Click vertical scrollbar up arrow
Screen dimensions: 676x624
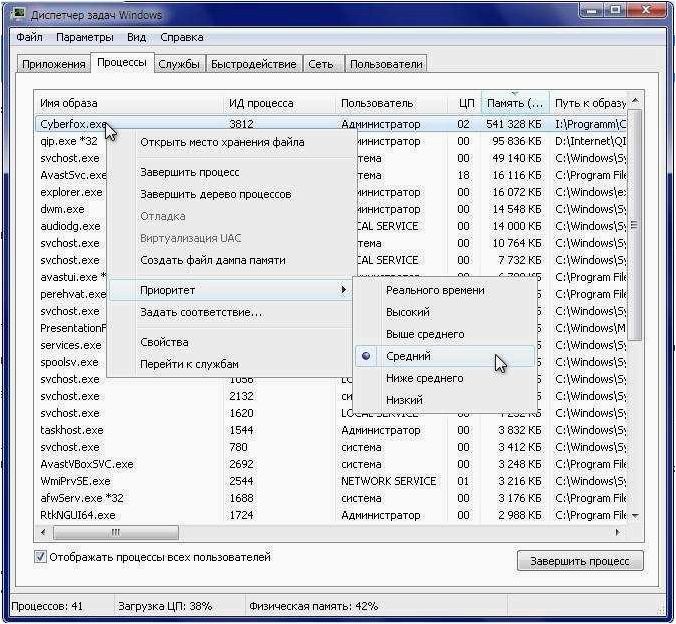coord(635,101)
